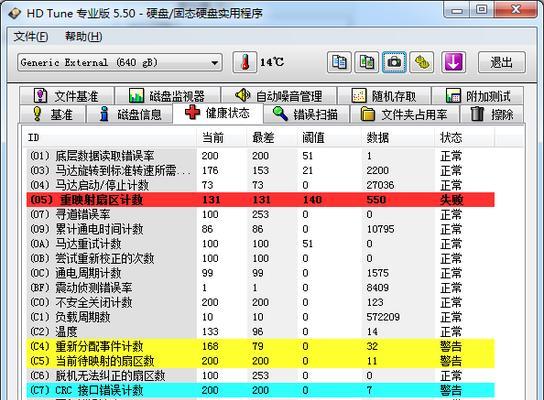Click the 退出 exit button

[502, 62]
